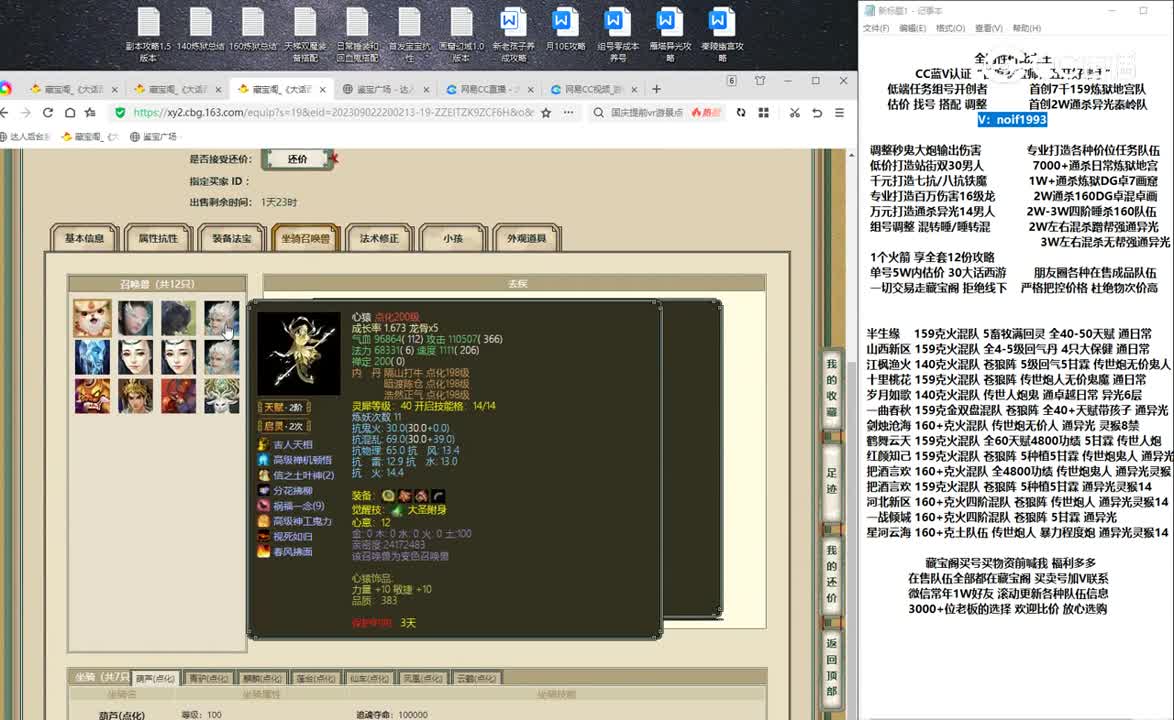Click the 还价 bargain button
This screenshot has height=720, width=1174.
click(x=297, y=159)
